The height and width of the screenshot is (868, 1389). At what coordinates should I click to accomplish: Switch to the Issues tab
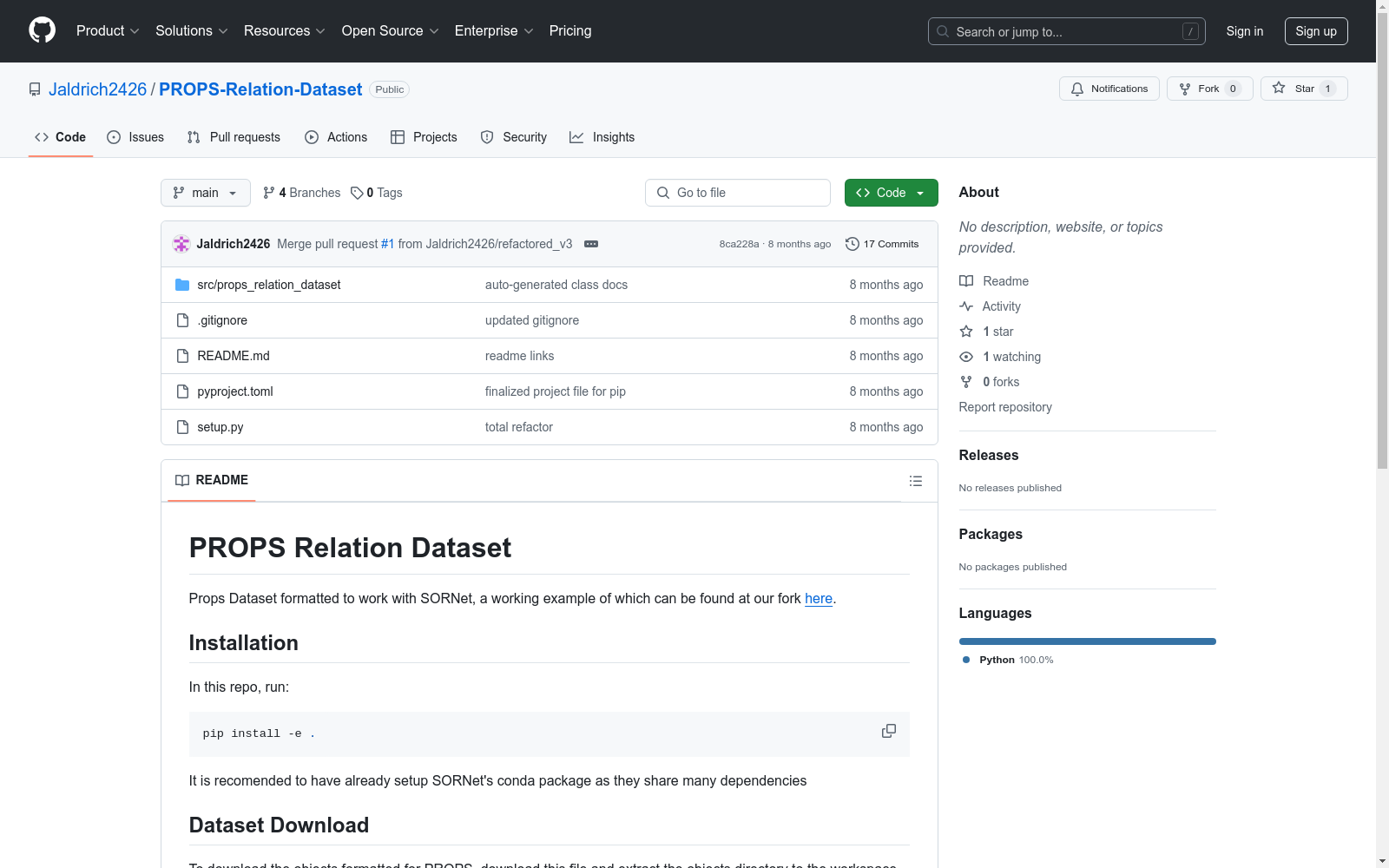click(x=135, y=137)
